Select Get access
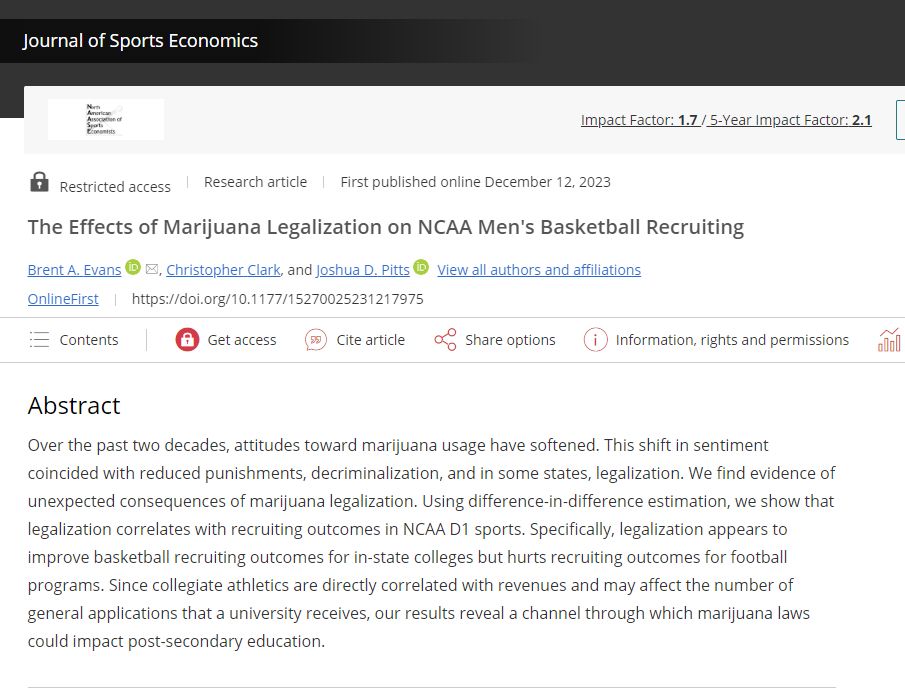Image resolution: width=905 pixels, height=700 pixels. 226,339
